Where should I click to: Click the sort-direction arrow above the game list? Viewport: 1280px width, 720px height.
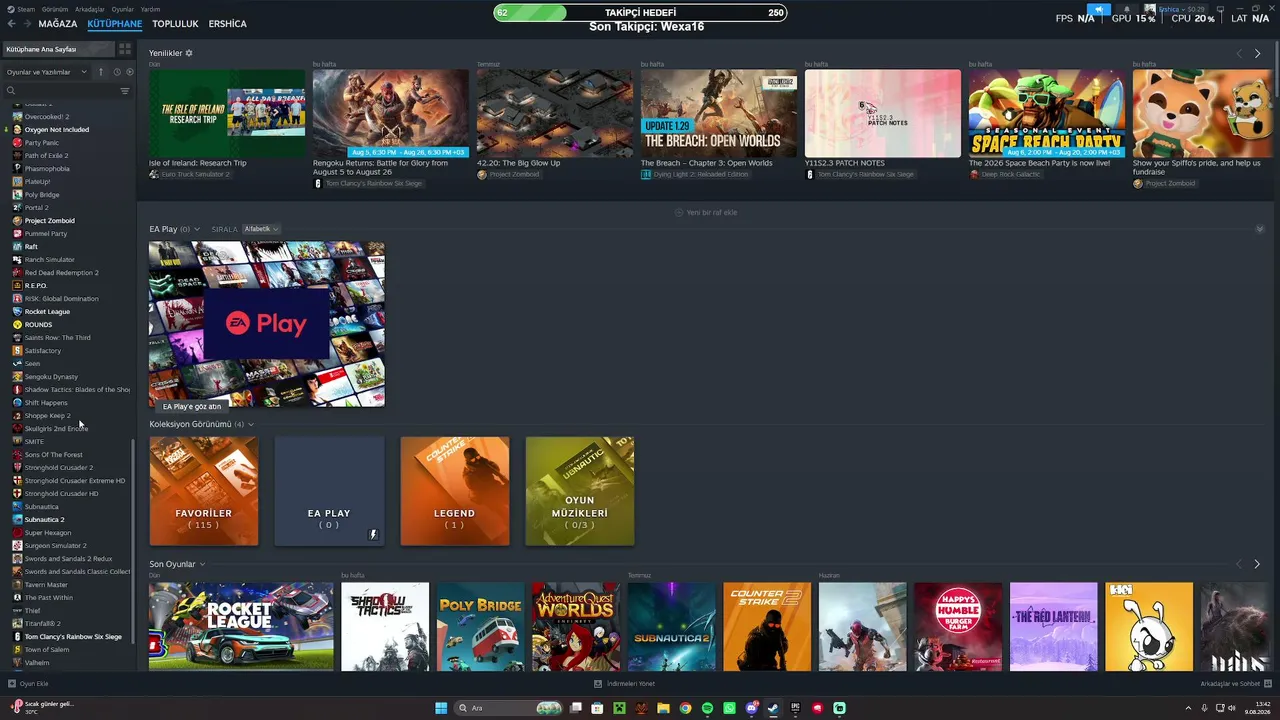(100, 72)
